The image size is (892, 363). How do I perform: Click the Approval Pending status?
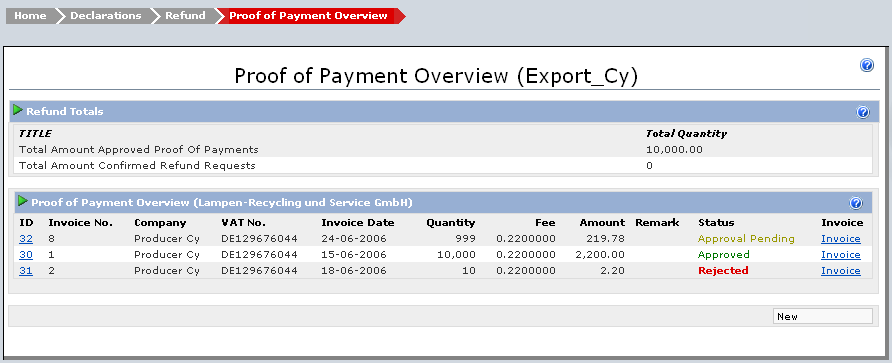click(746, 239)
